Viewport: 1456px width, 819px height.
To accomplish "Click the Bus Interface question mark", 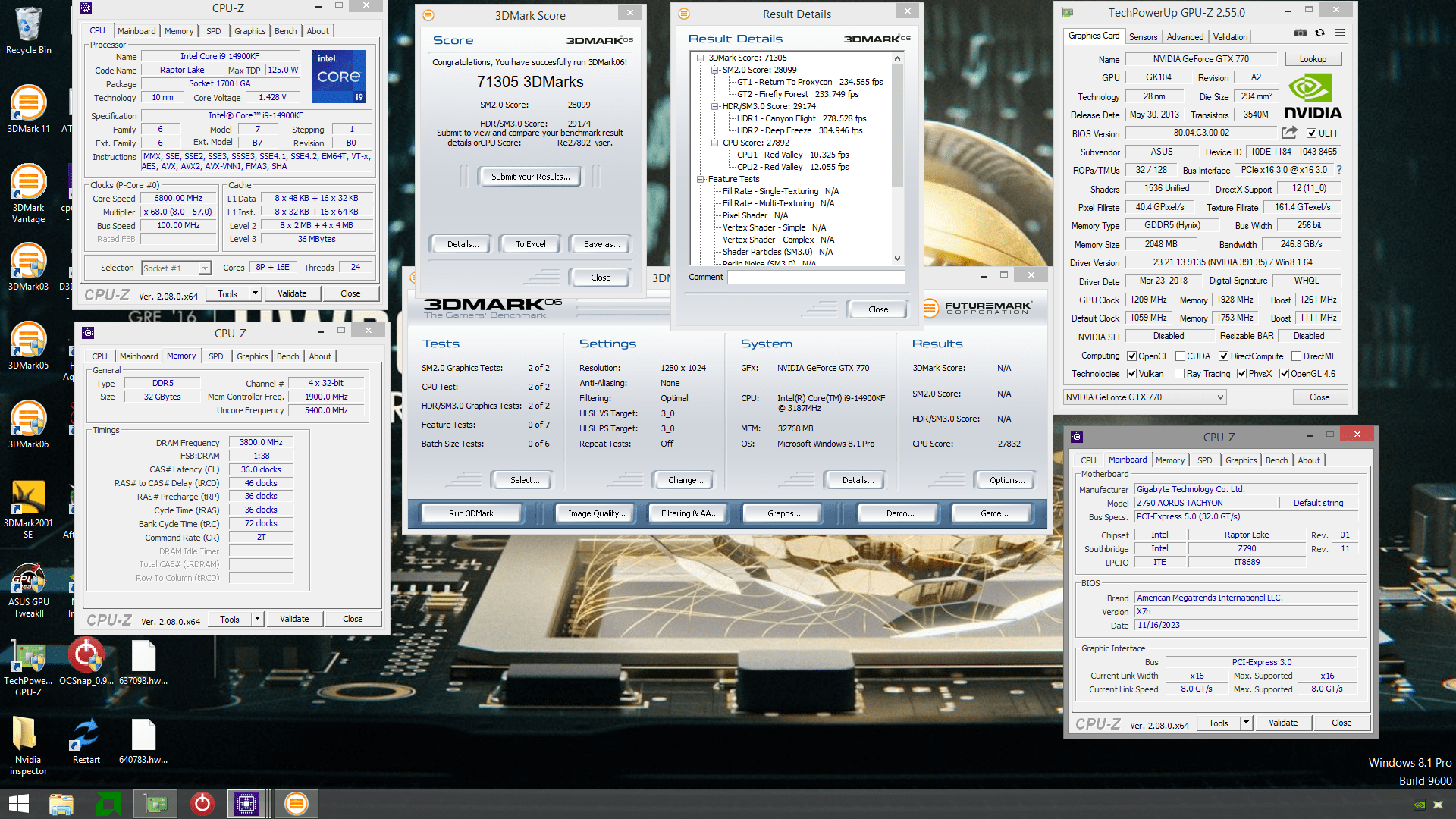I will pos(1339,170).
